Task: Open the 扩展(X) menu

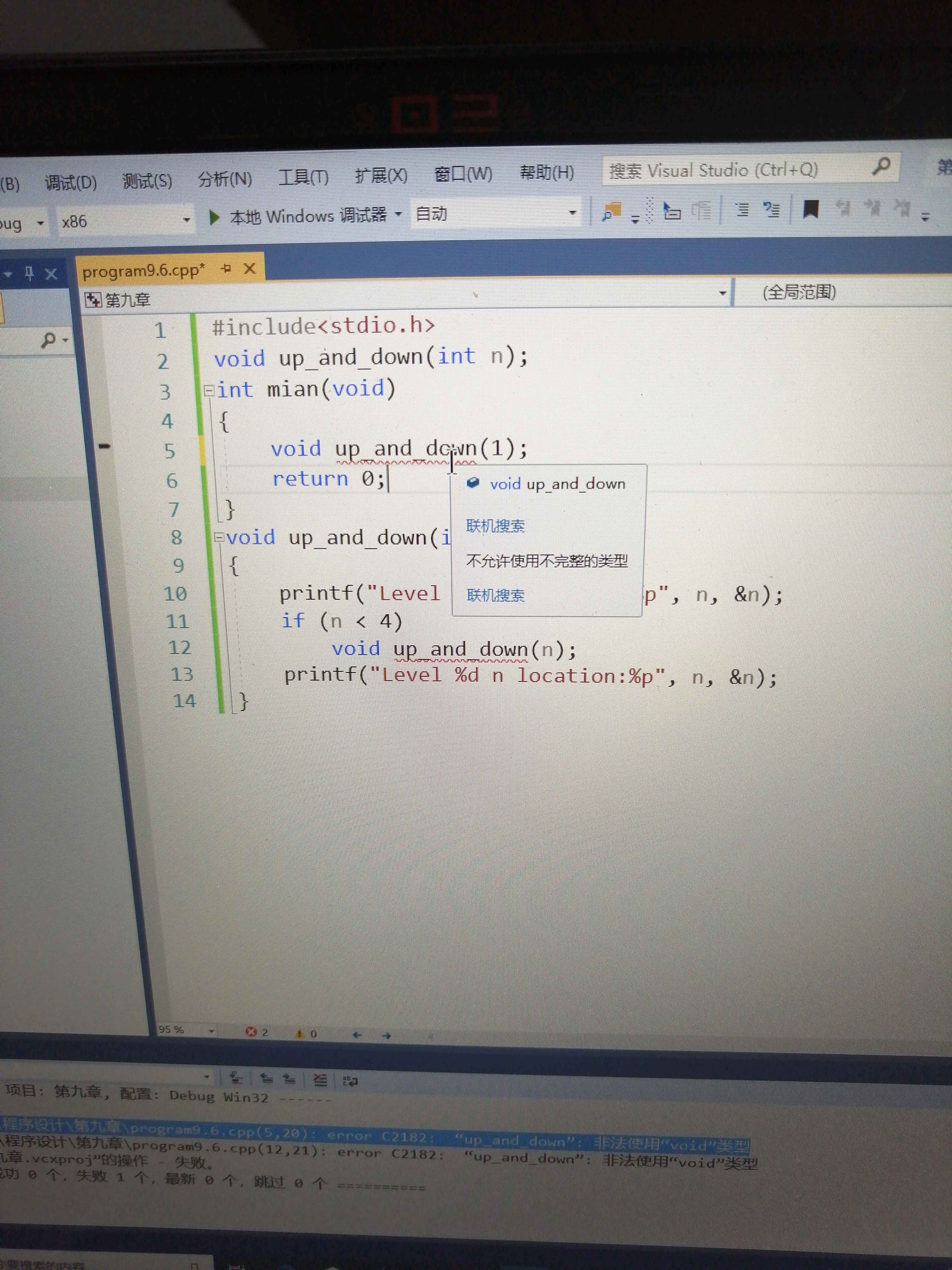Action: pyautogui.click(x=381, y=175)
